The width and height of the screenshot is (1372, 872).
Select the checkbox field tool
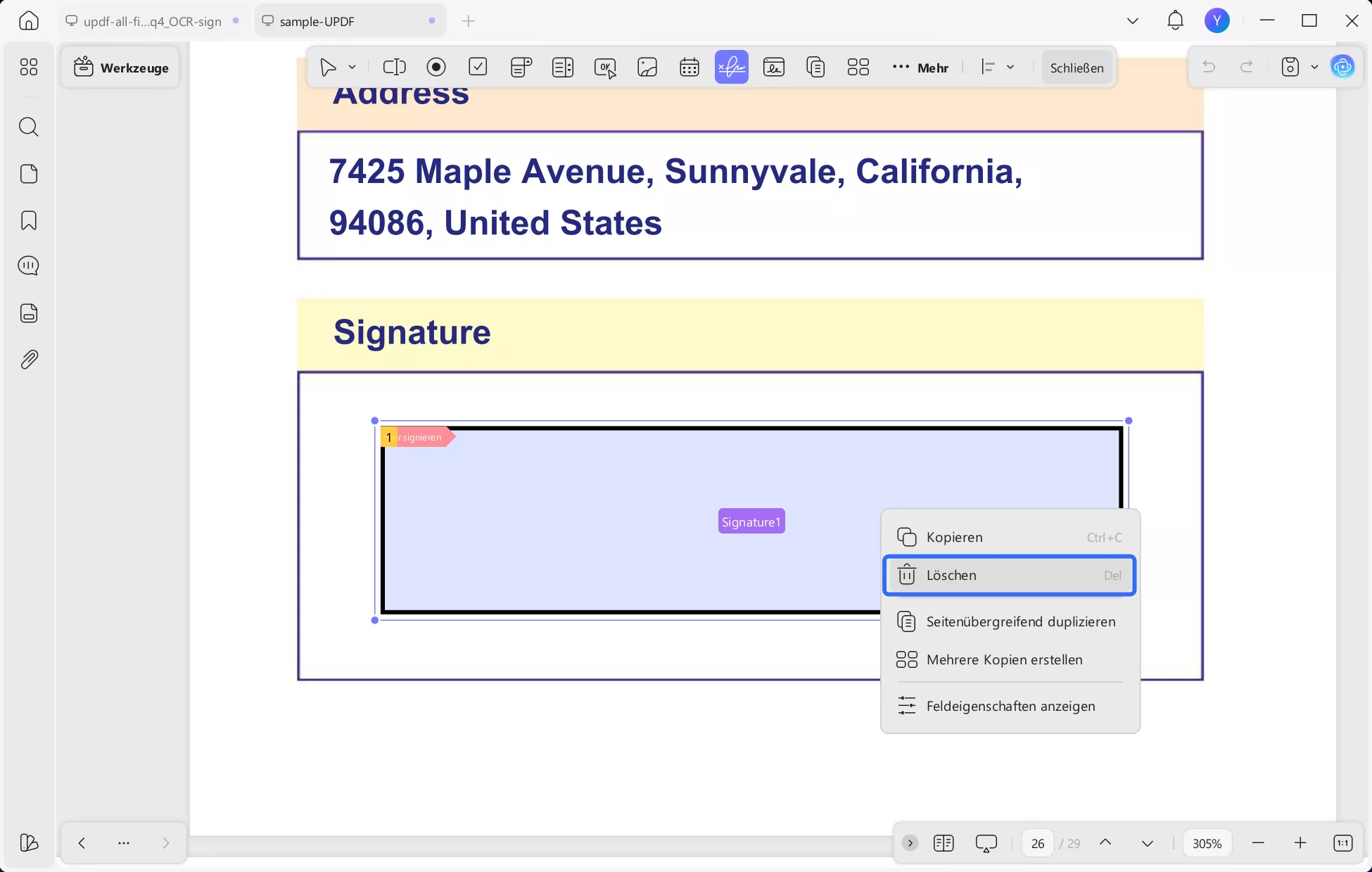pos(478,68)
